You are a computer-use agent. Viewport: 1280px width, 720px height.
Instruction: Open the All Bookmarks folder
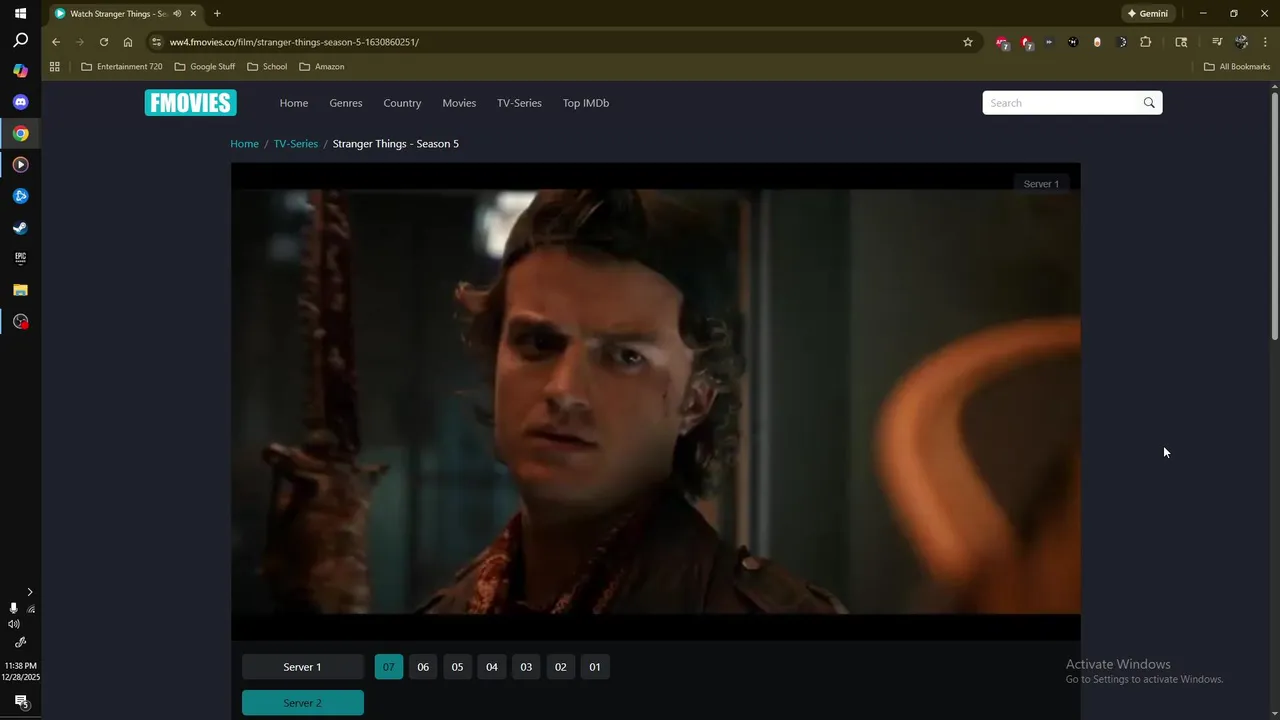[x=1237, y=67]
